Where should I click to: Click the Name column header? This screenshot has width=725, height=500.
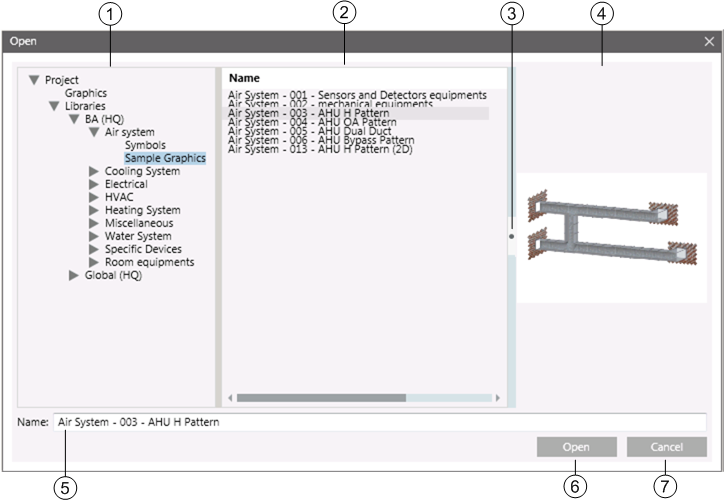244,78
